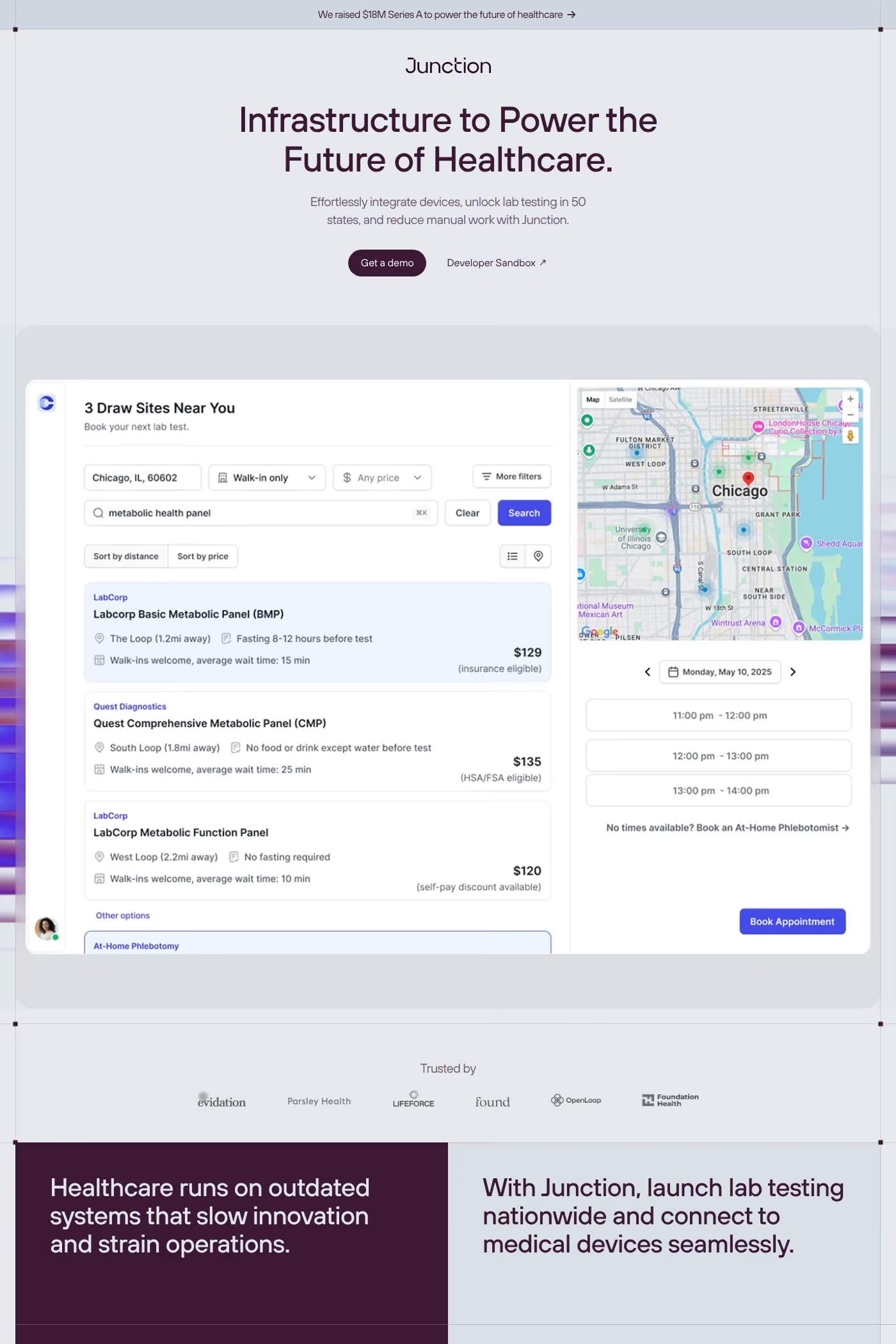The width and height of the screenshot is (896, 1344).
Task: Go to the previous date with left chevron
Action: (x=647, y=671)
